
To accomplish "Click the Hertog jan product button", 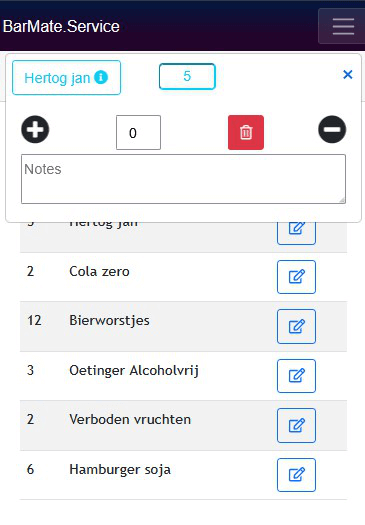I will pyautogui.click(x=66, y=78).
